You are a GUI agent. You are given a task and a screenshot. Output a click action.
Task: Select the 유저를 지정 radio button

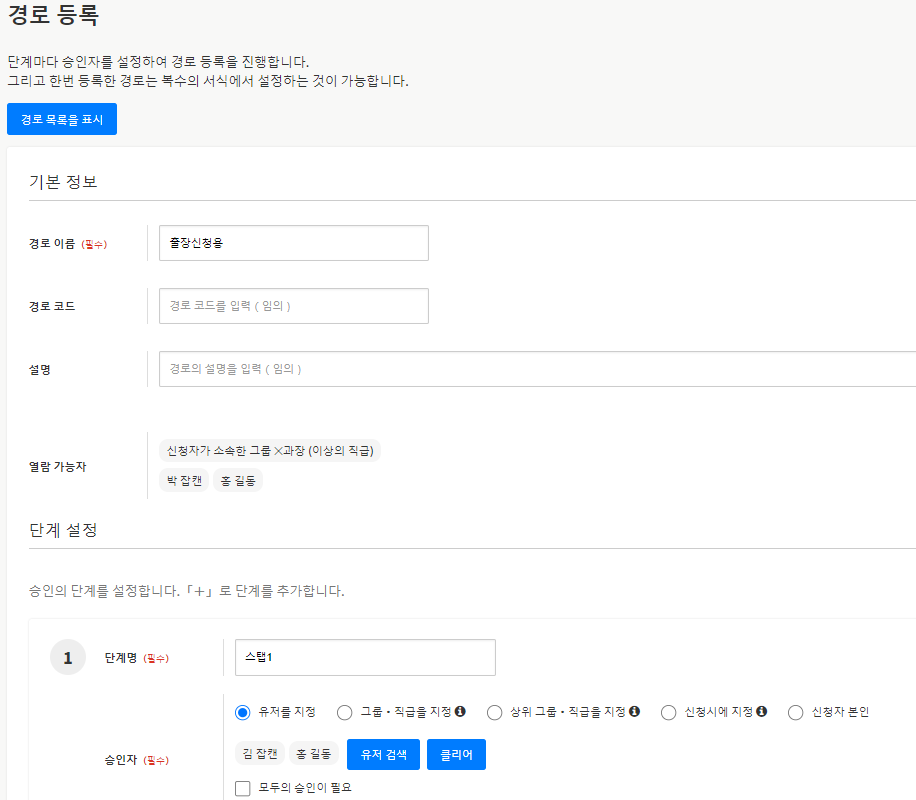[x=242, y=713]
